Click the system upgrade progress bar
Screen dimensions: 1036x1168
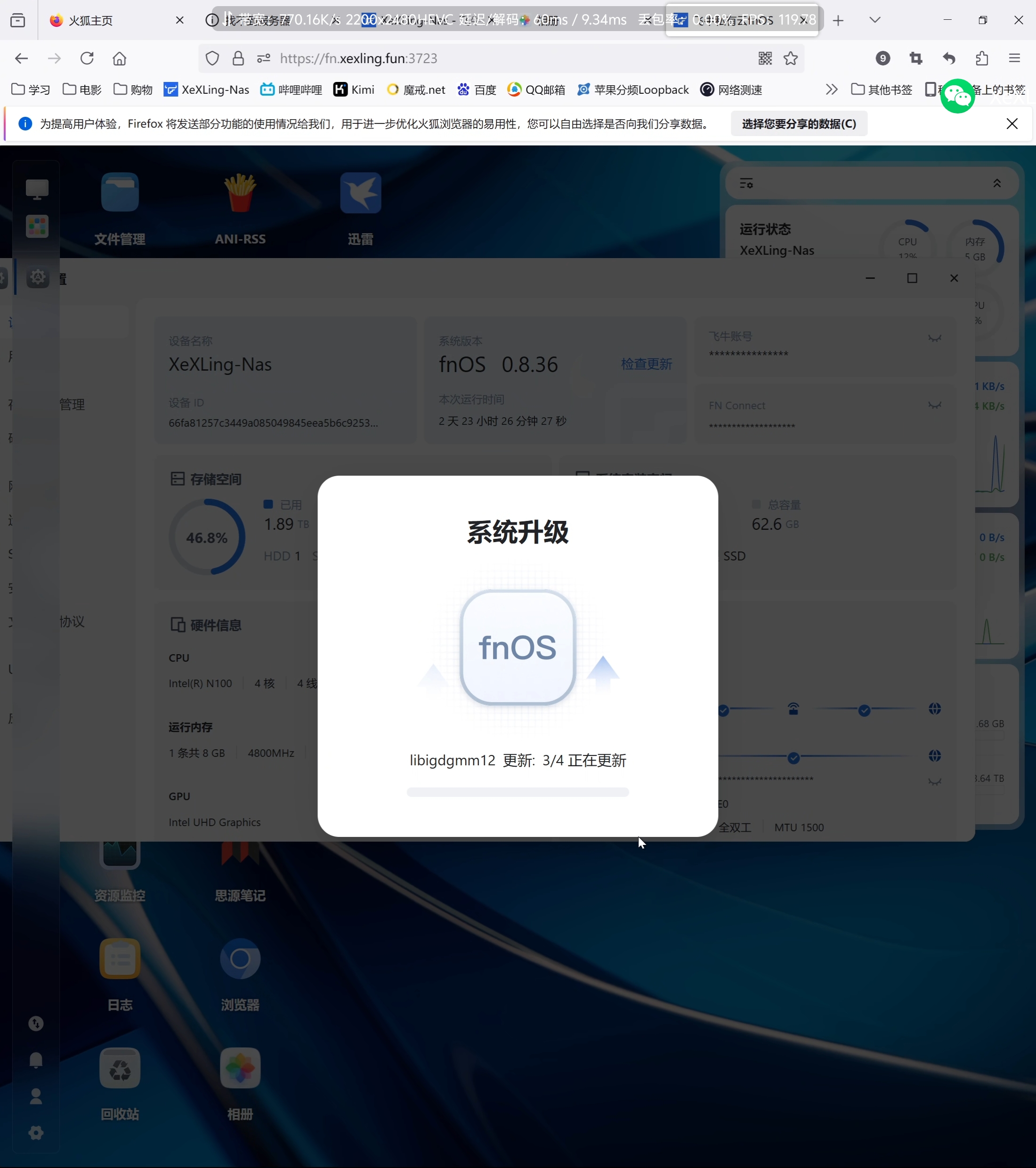point(518,792)
